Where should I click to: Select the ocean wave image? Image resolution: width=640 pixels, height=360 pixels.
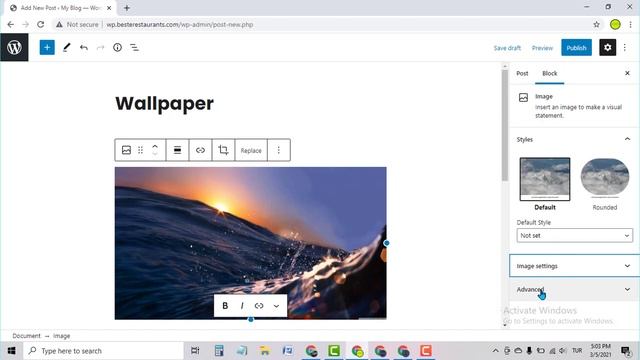[251, 243]
